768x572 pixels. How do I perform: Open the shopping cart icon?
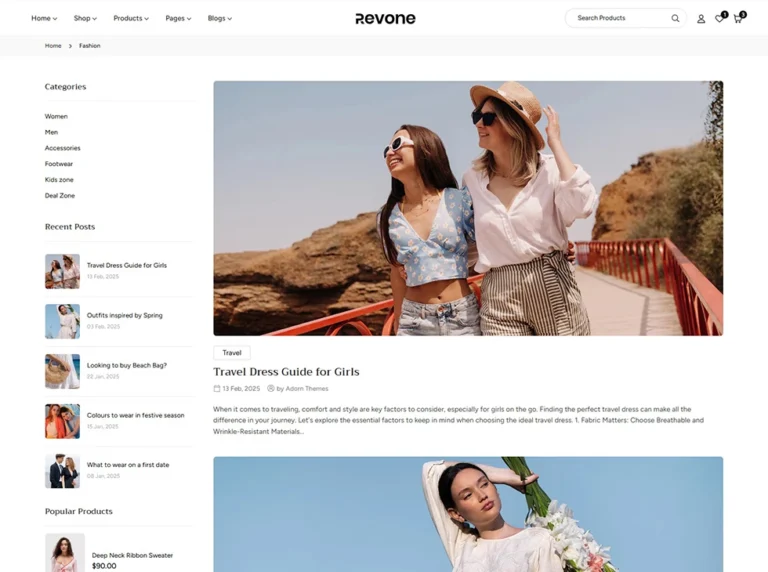pos(738,19)
